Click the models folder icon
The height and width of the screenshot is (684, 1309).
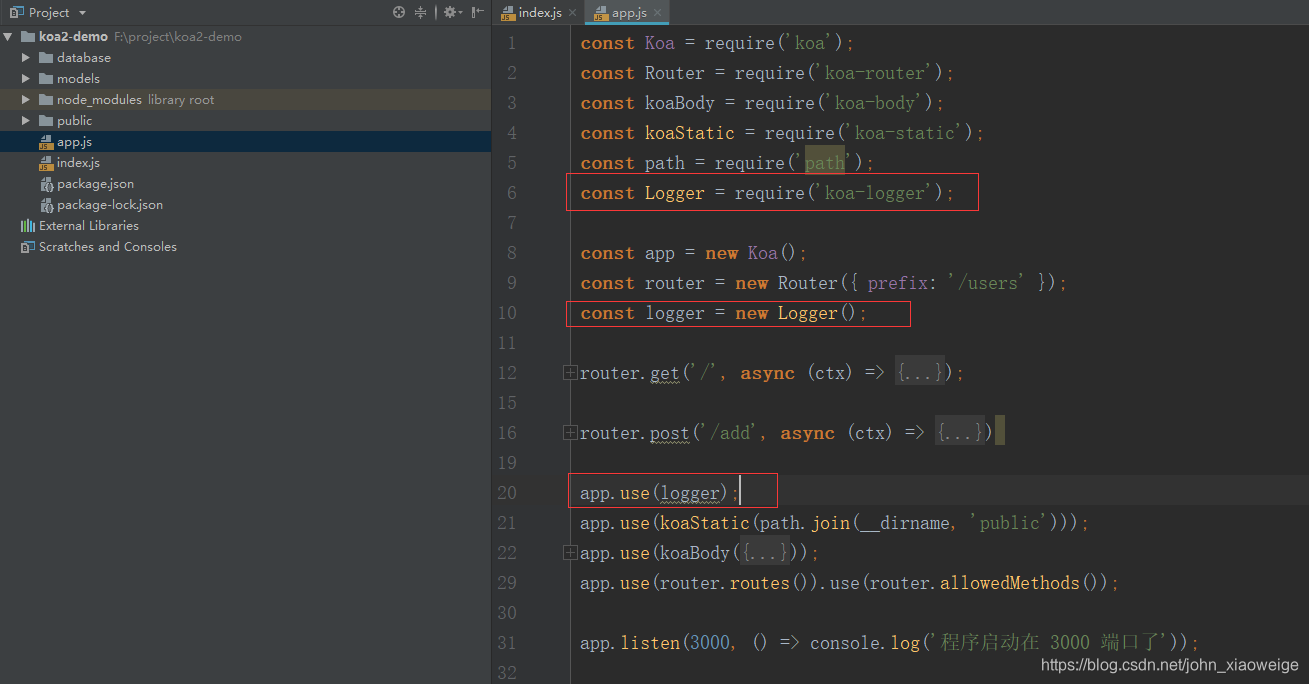(x=46, y=79)
